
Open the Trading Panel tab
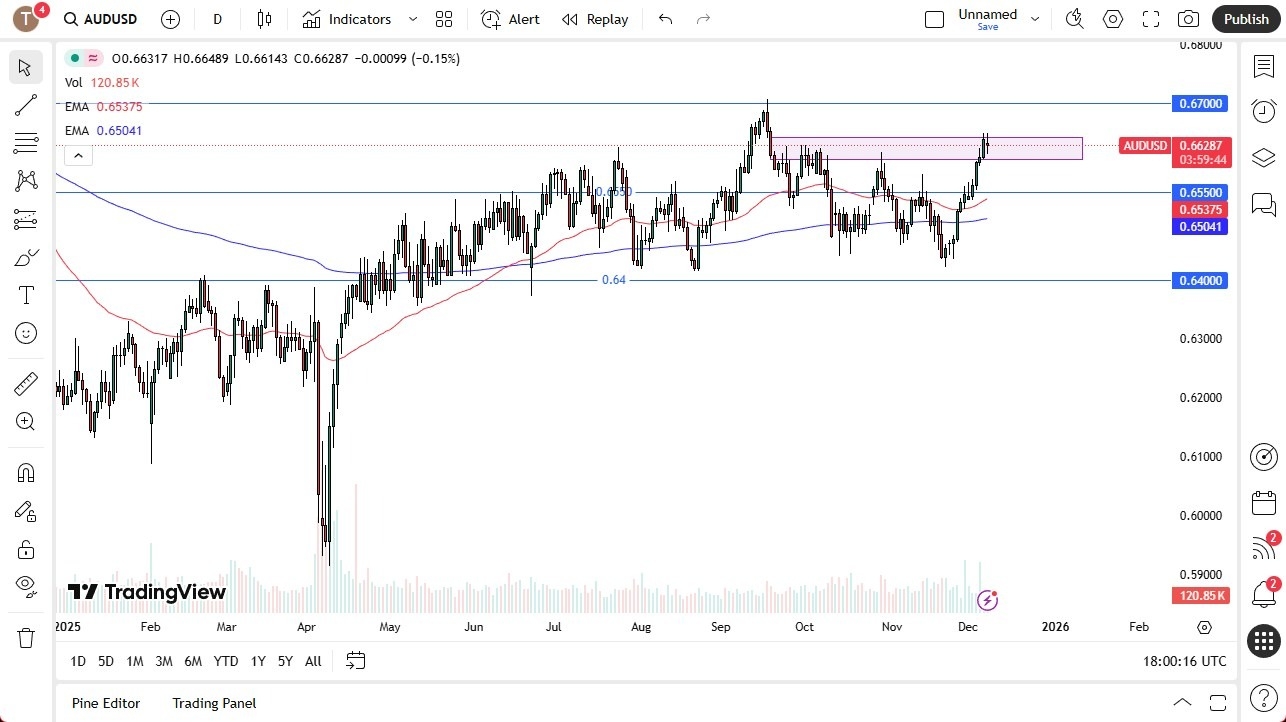pos(213,703)
